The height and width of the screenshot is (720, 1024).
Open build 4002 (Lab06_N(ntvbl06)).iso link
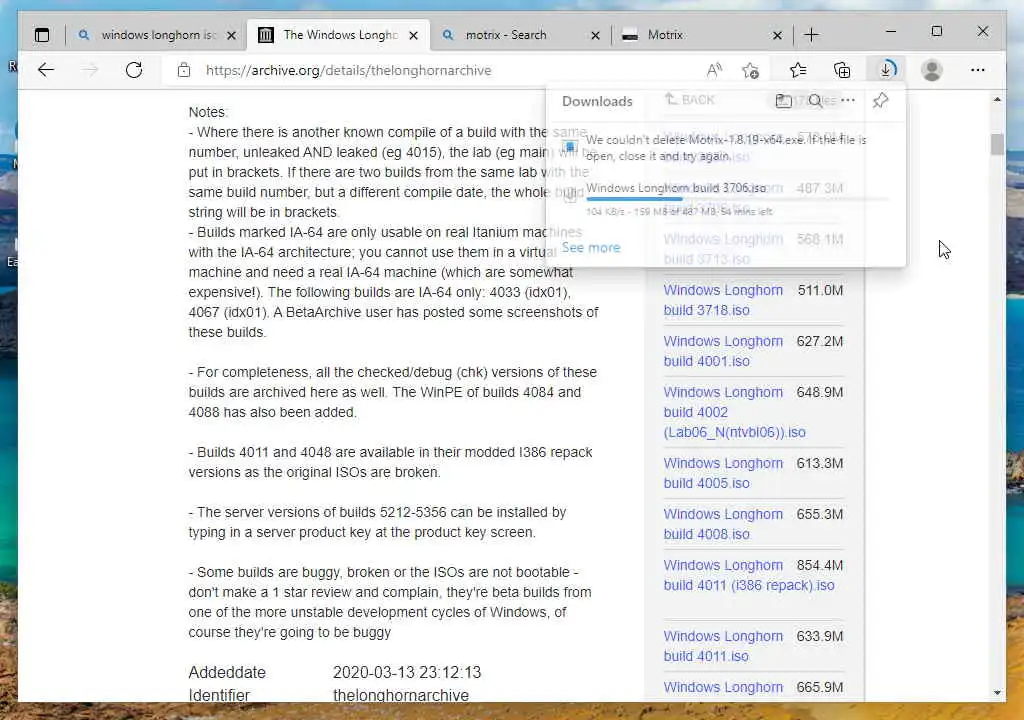pos(734,412)
